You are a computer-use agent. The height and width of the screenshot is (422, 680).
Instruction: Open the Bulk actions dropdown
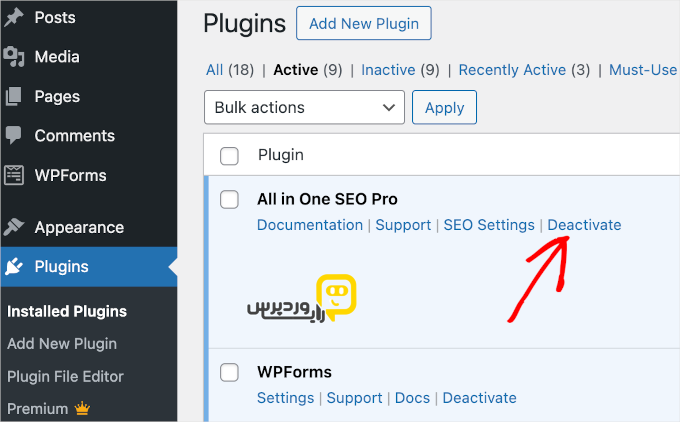[x=304, y=108]
